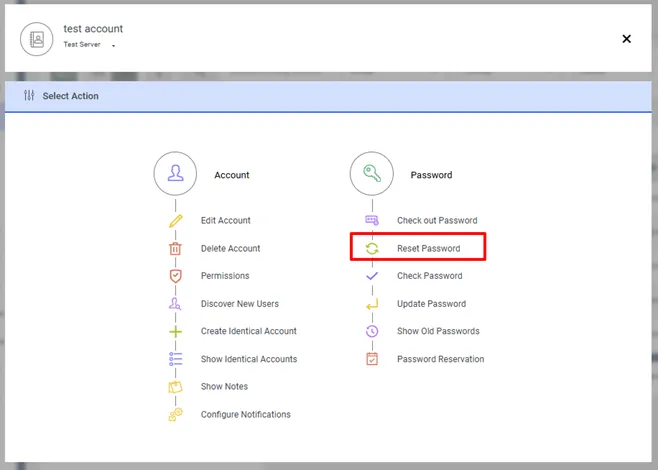This screenshot has width=658, height=470.
Task: Click the Show Identical Accounts list icon
Action: 175,359
